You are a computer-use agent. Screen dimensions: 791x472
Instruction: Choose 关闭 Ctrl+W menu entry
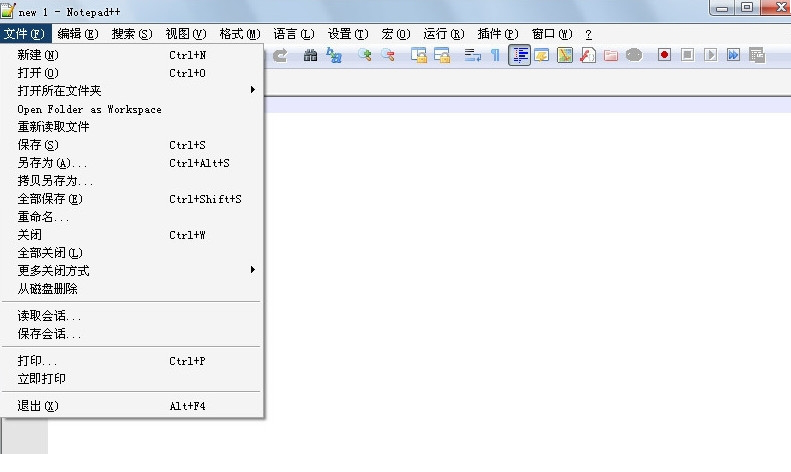[x=132, y=234]
